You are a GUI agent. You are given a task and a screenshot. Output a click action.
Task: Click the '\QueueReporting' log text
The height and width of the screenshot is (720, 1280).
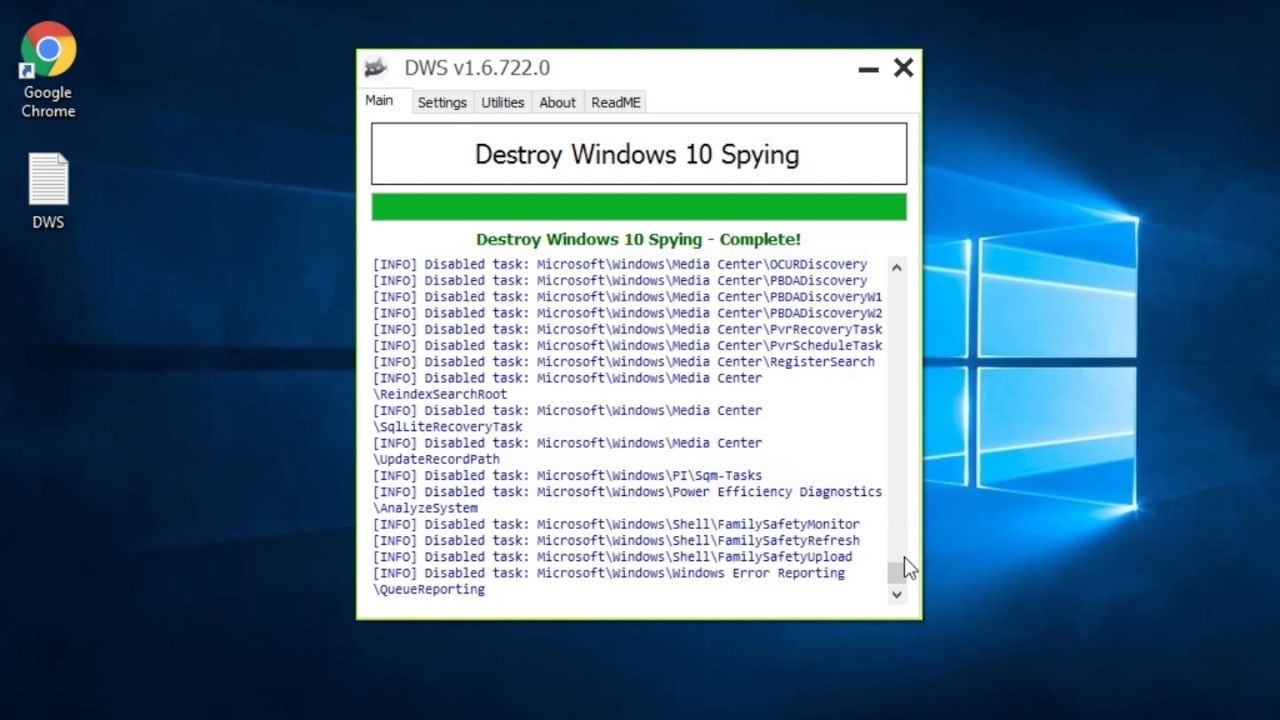click(429, 590)
